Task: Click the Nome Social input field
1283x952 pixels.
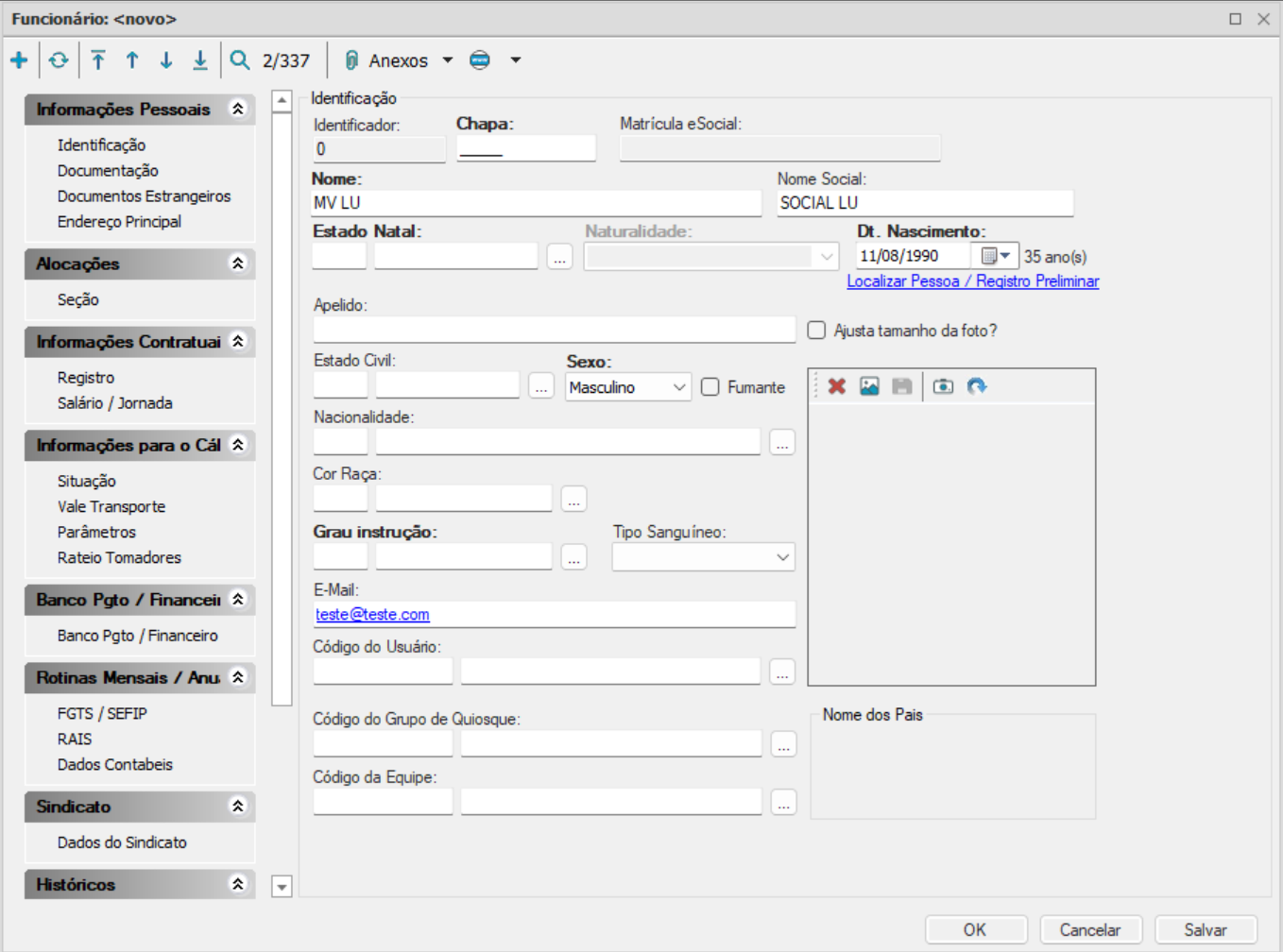Action: (x=925, y=203)
